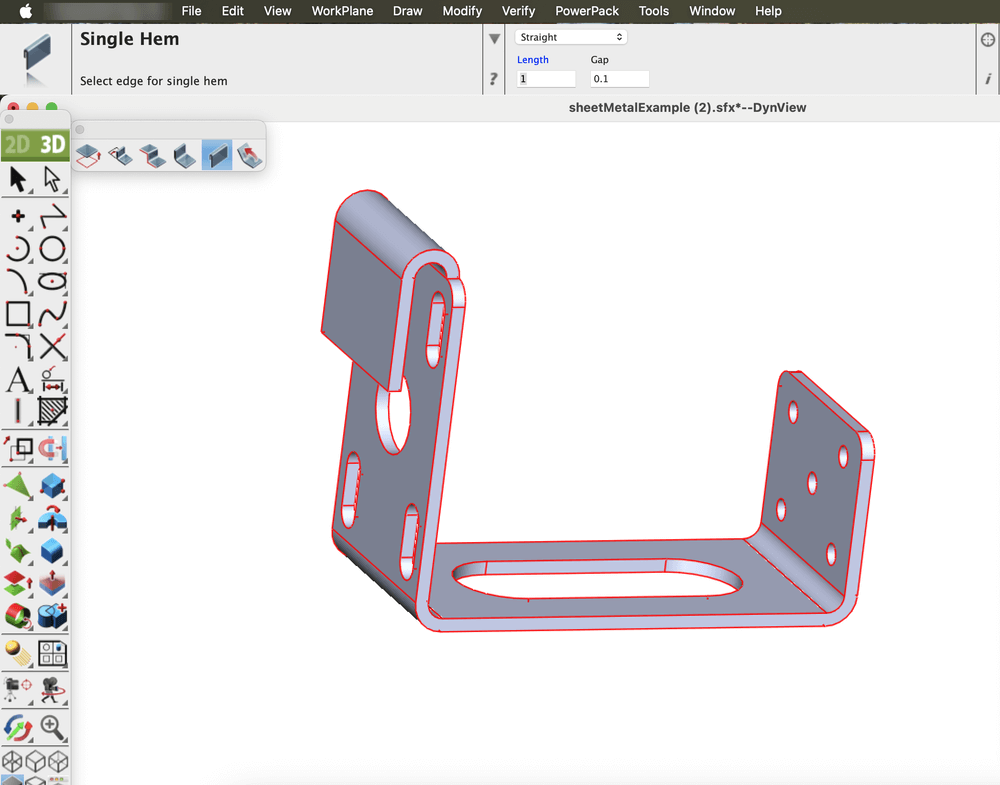The image size is (1000, 785).
Task: Click the Unbend tool in the sheet metal palette
Action: 250,155
